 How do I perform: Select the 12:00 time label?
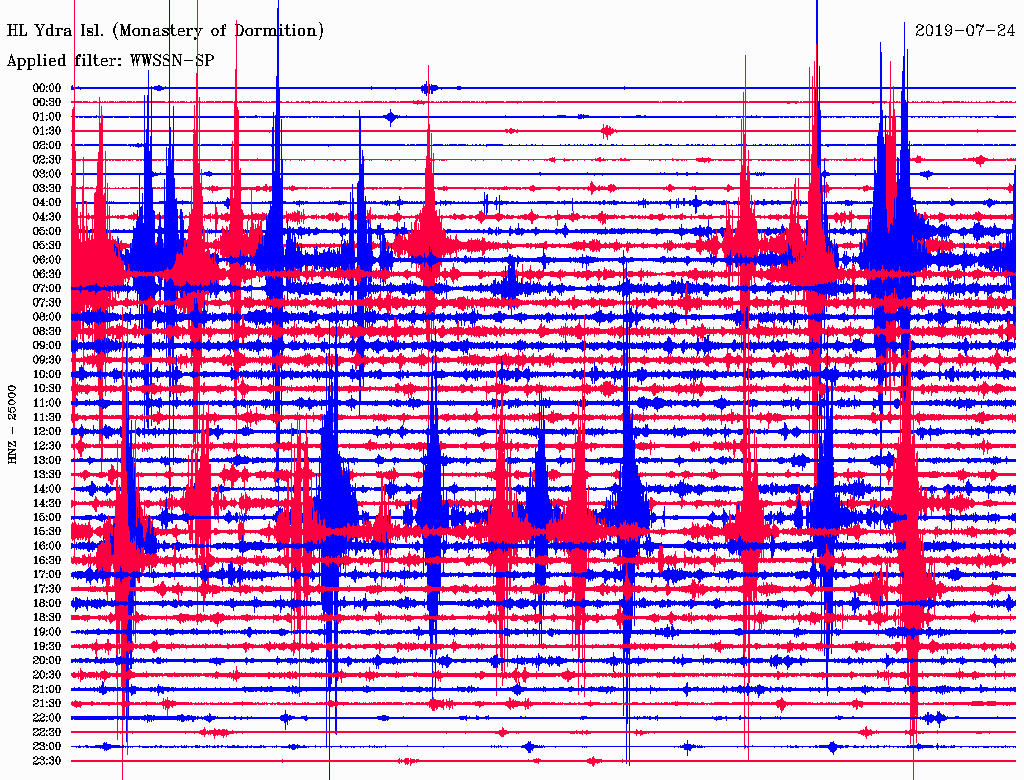[47, 432]
